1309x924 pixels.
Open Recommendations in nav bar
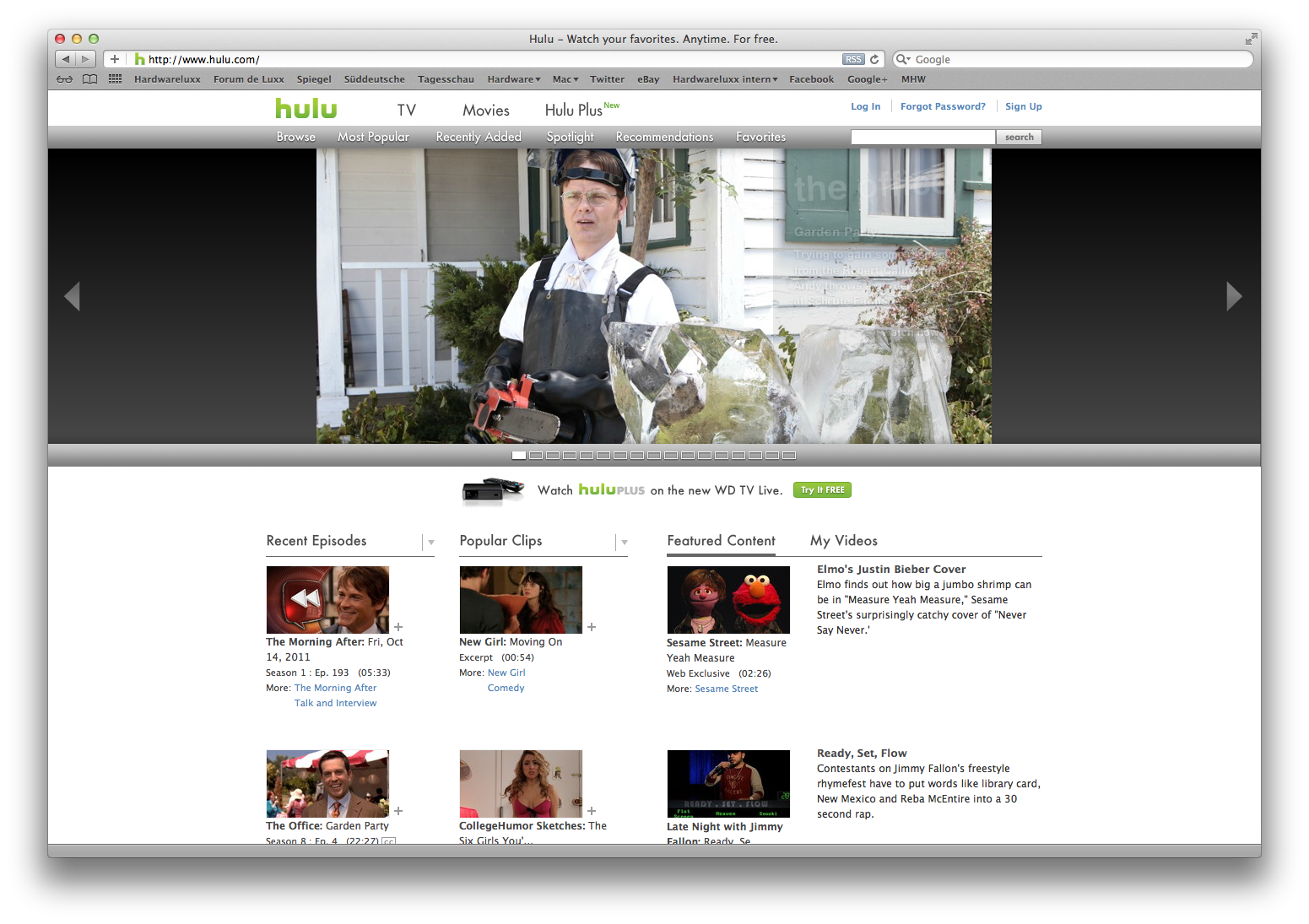pyautogui.click(x=664, y=137)
